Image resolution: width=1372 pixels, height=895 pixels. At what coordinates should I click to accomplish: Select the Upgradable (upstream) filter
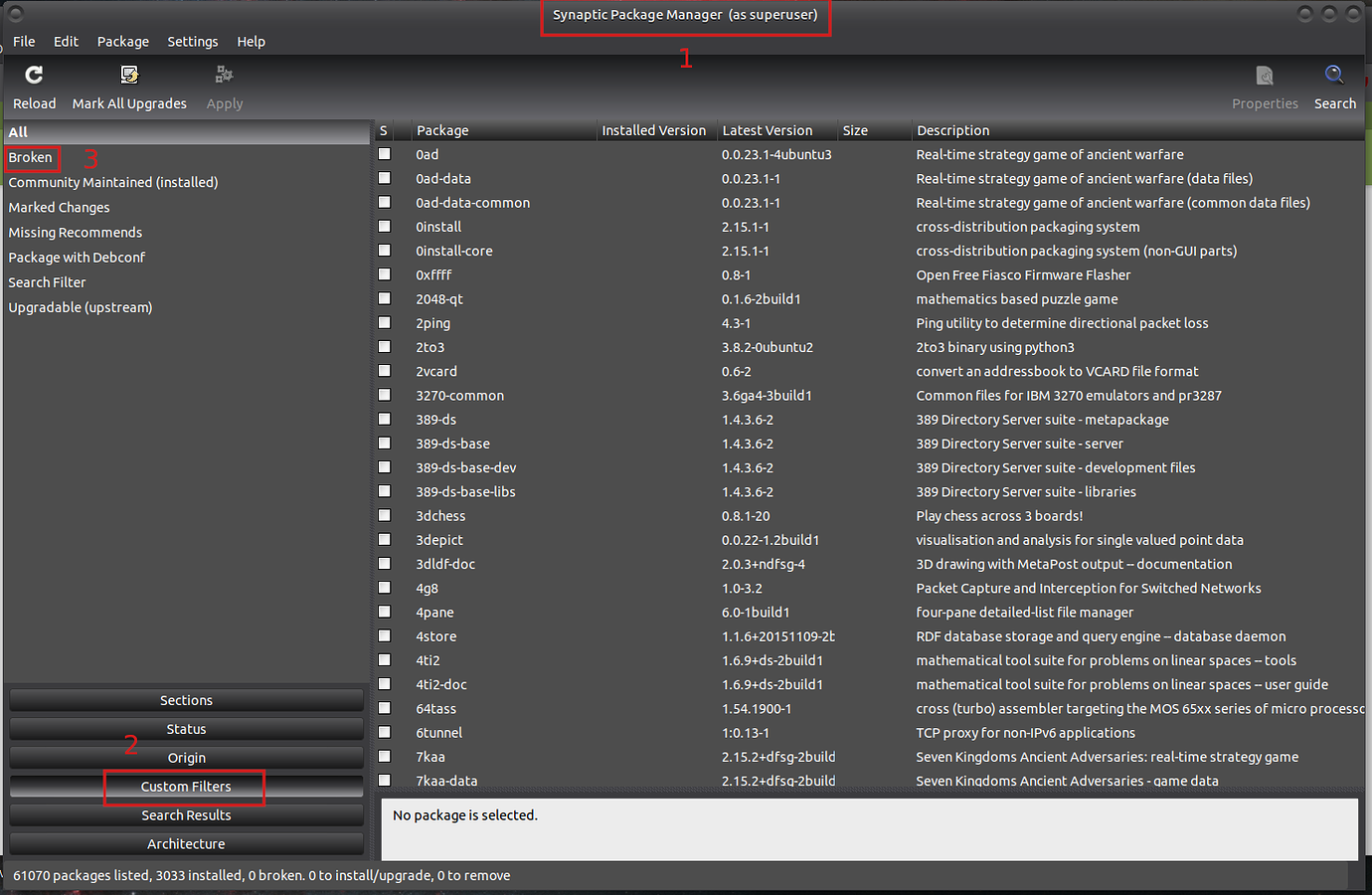click(81, 307)
